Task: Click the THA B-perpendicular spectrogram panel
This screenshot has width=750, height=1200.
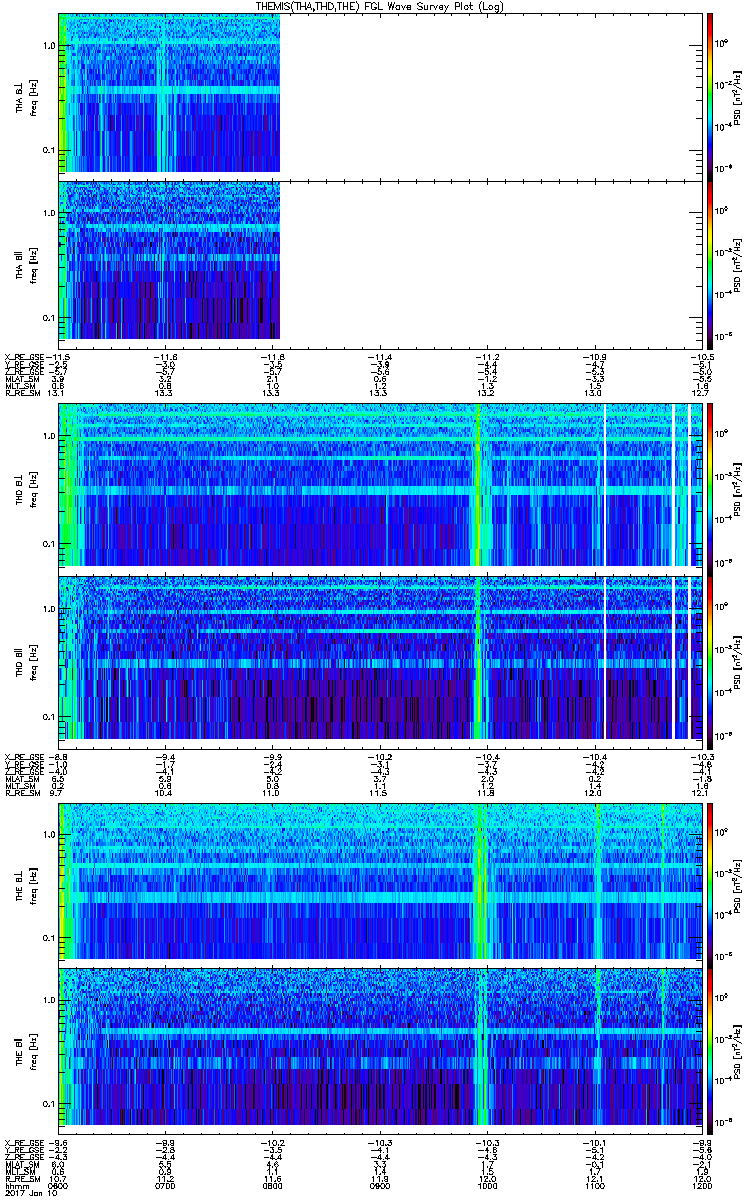Action: click(170, 94)
